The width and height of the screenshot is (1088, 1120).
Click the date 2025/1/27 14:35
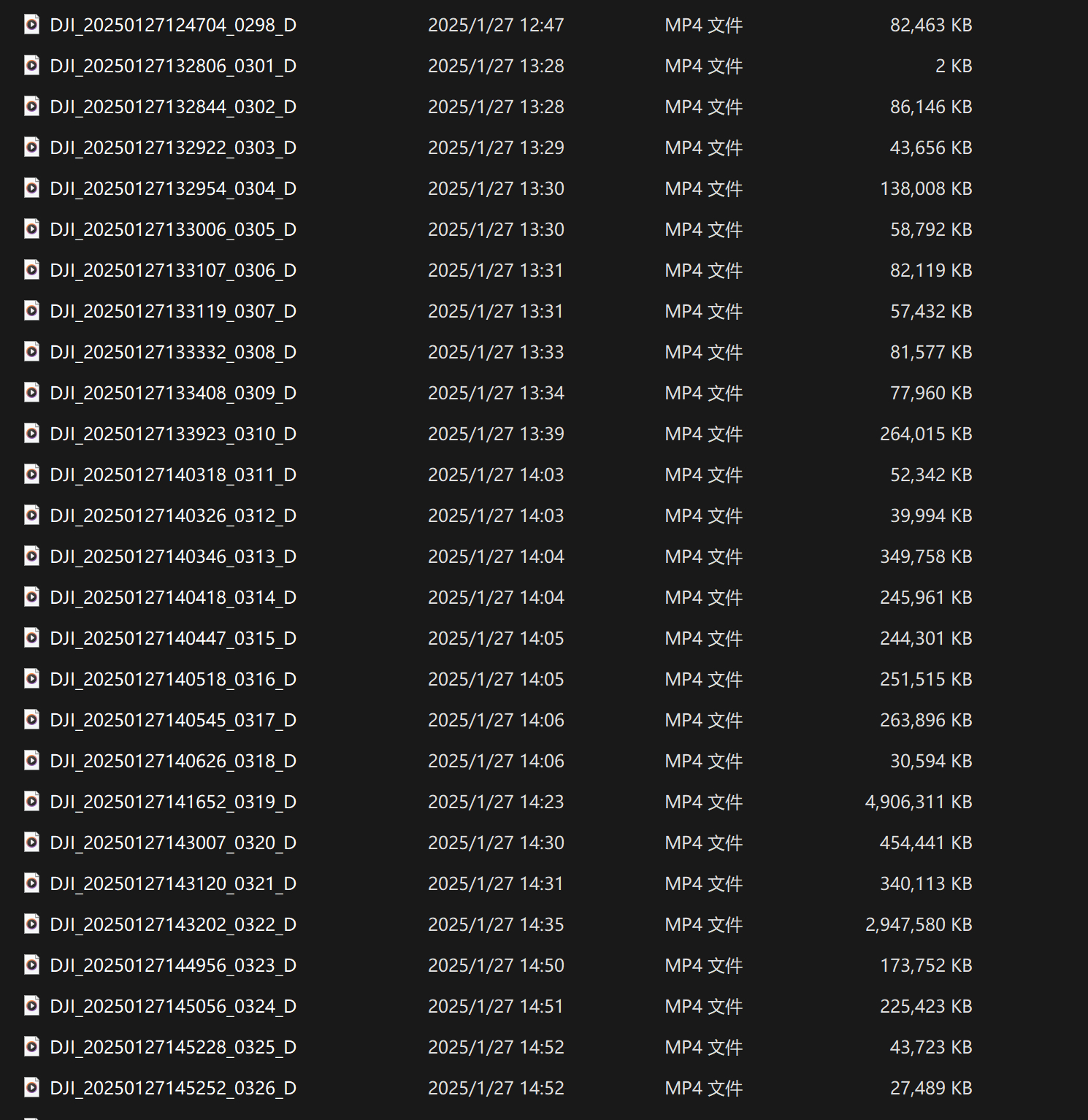pos(496,925)
